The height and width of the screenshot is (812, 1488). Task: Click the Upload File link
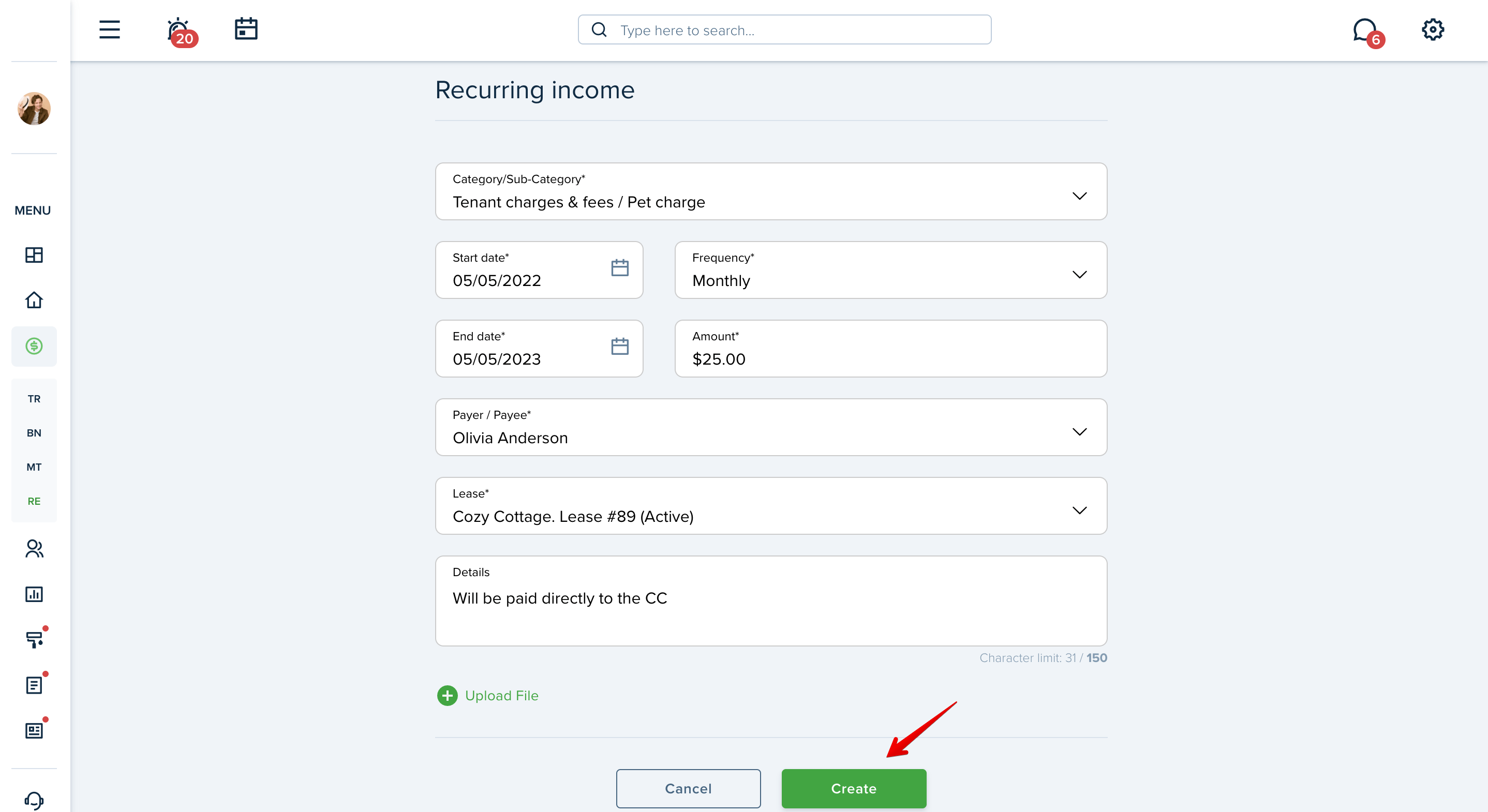[501, 695]
